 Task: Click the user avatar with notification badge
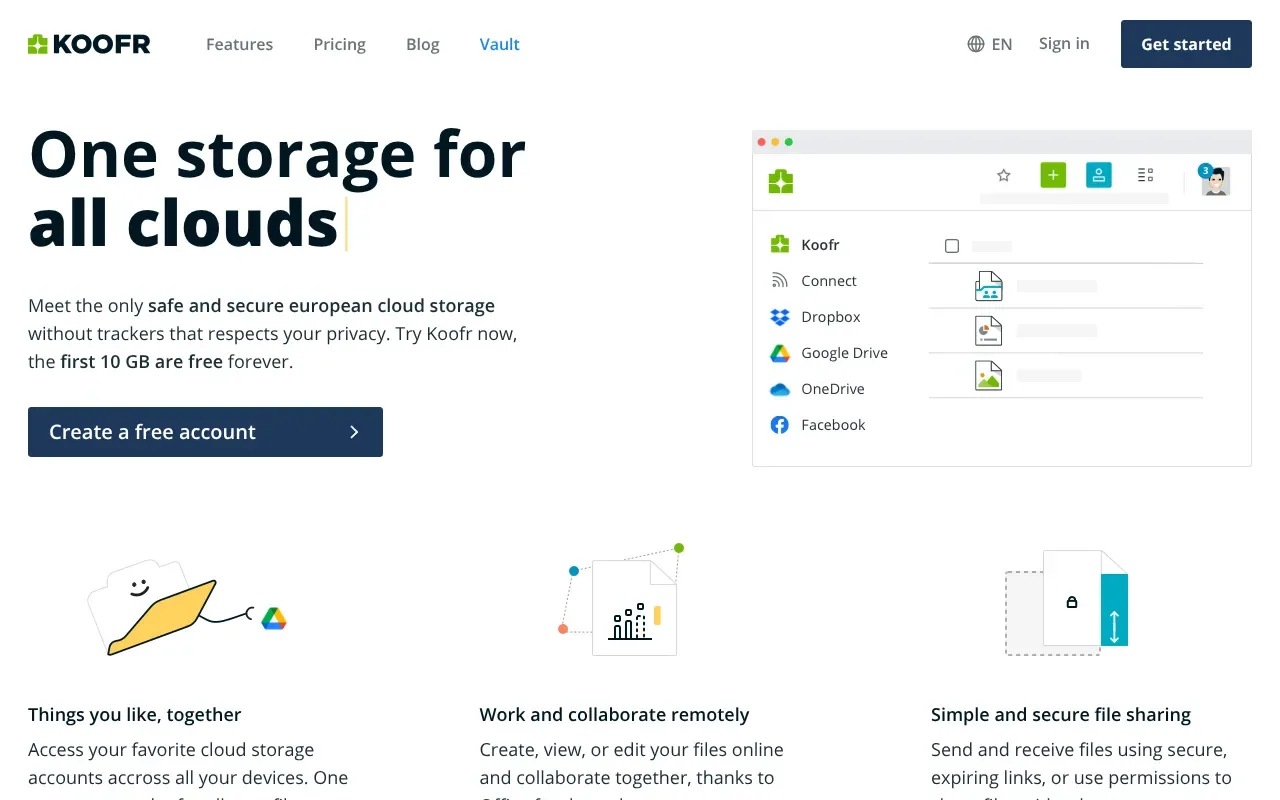(x=1215, y=180)
